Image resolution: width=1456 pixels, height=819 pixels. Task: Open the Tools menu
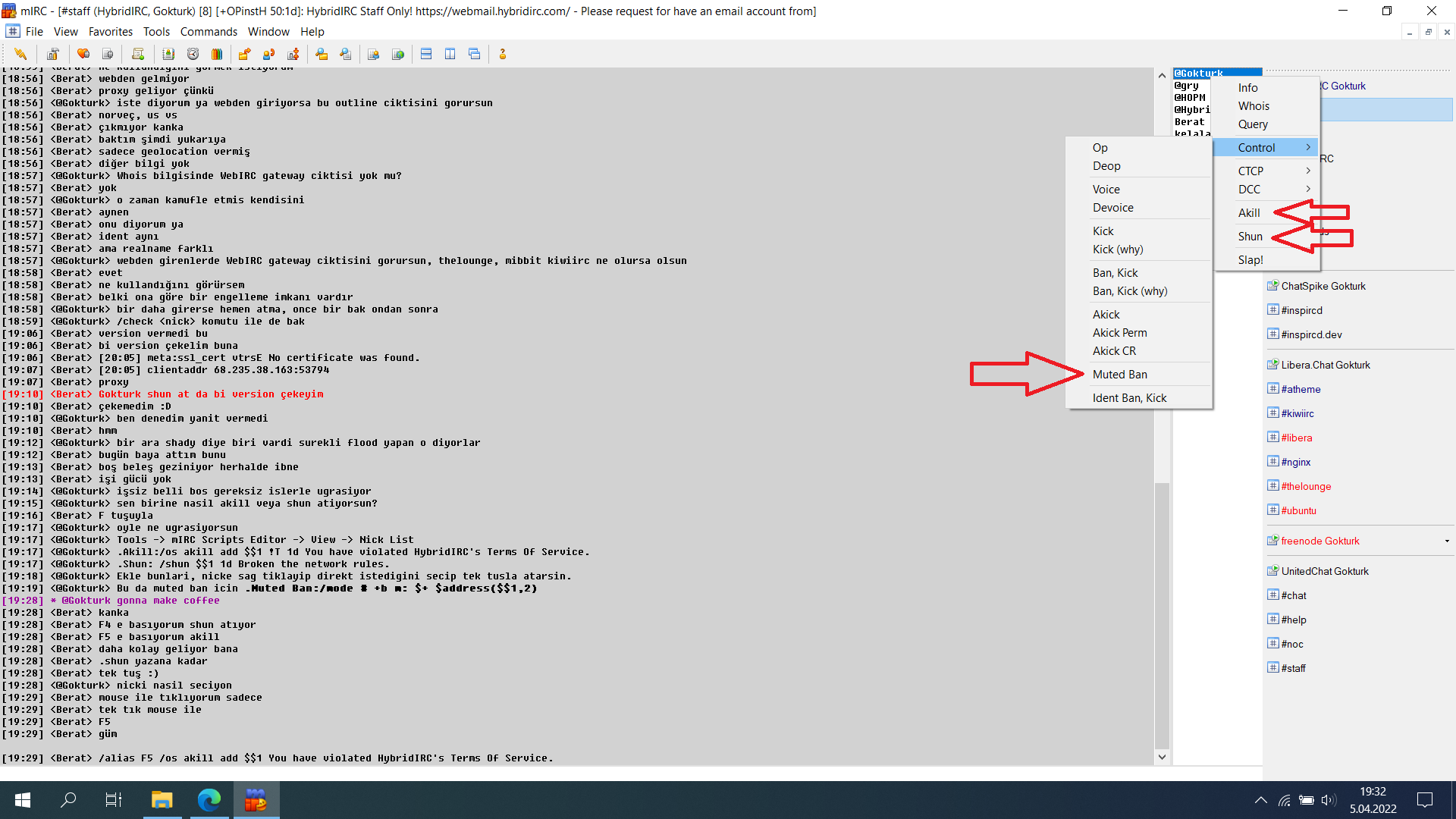click(x=156, y=32)
